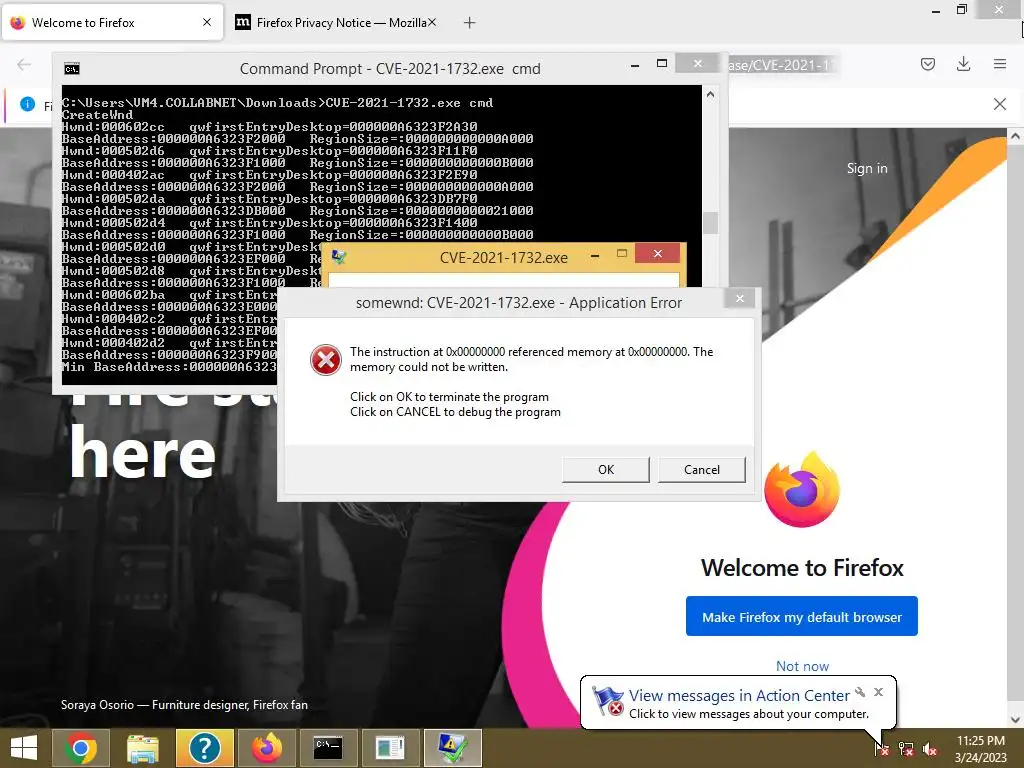Close the Application Error dialog
Screen dimensions: 1024x768
(739, 298)
